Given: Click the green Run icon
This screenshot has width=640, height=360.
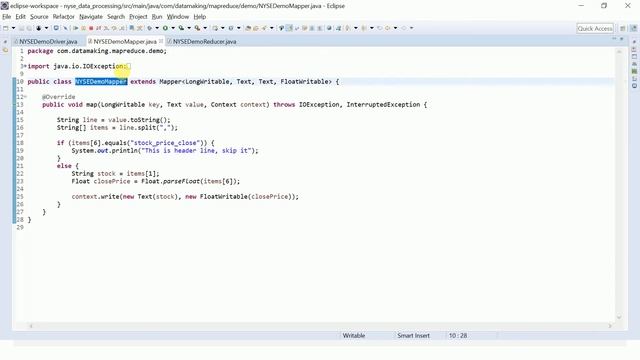Looking at the screenshot, I should [165, 28].
